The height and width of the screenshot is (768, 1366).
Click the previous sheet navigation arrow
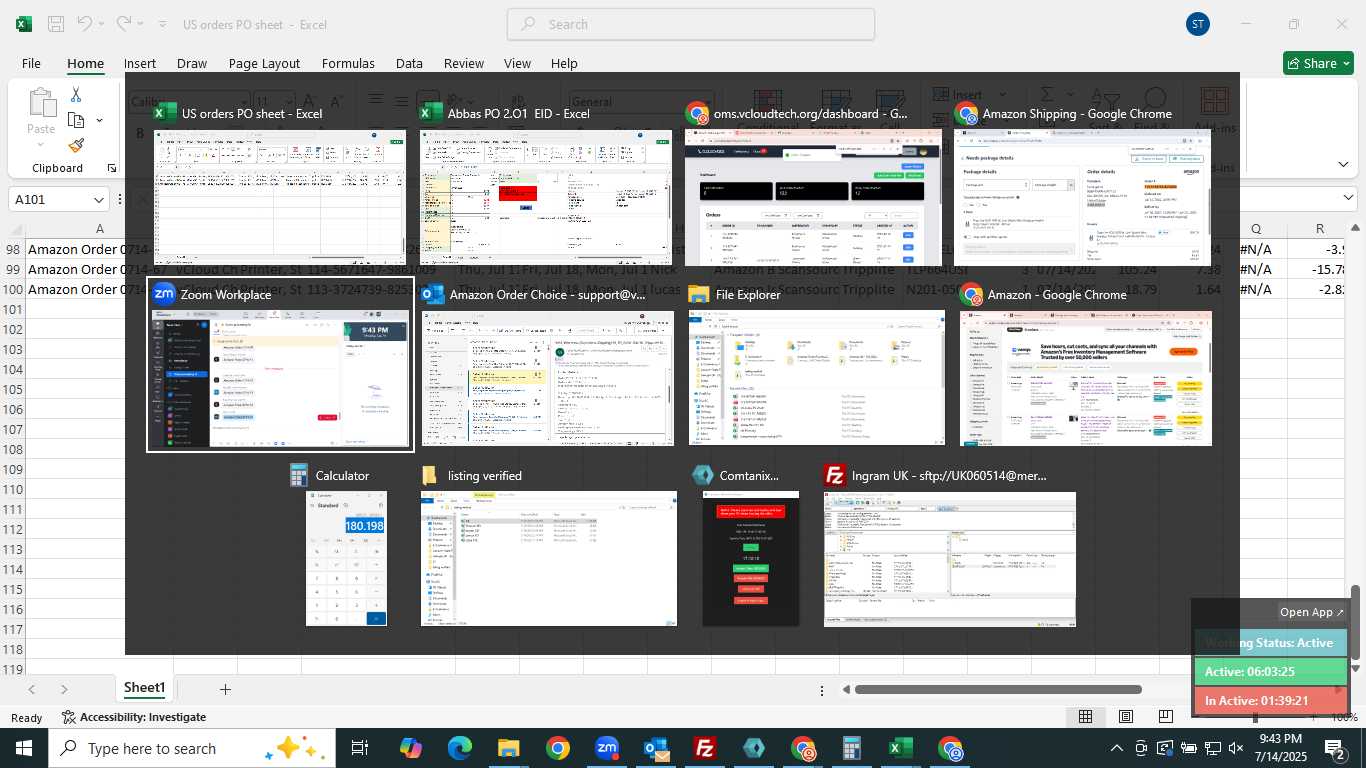tap(32, 689)
